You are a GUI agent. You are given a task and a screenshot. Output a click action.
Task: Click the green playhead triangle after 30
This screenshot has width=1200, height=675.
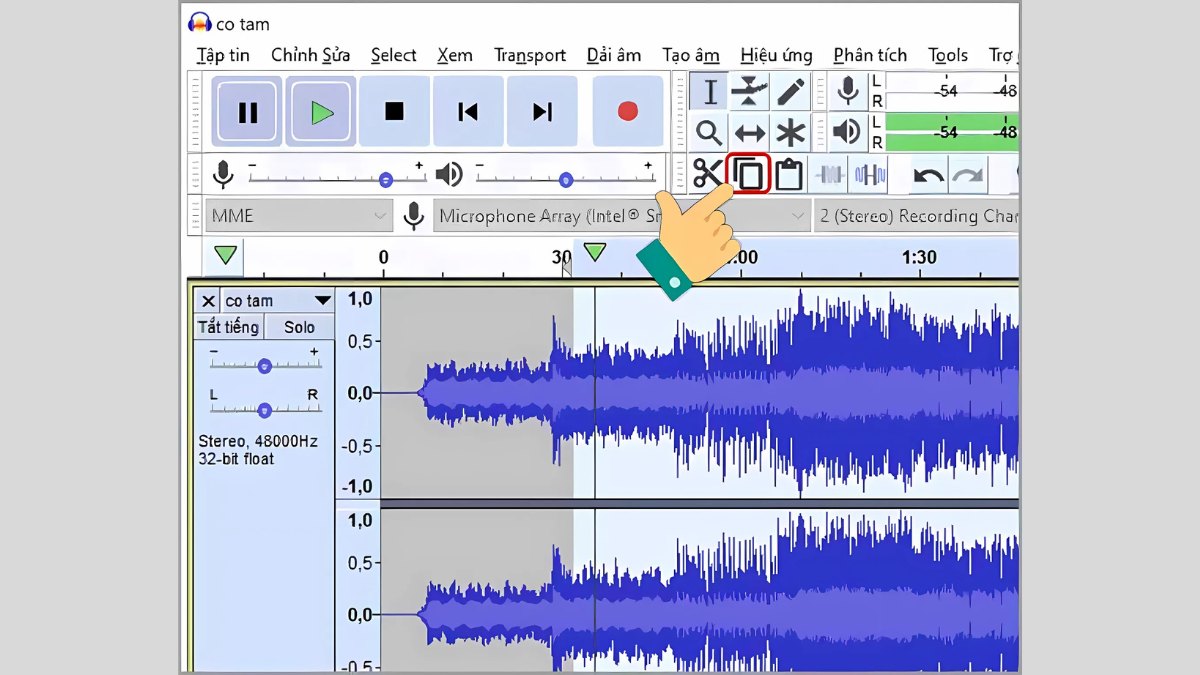[595, 252]
